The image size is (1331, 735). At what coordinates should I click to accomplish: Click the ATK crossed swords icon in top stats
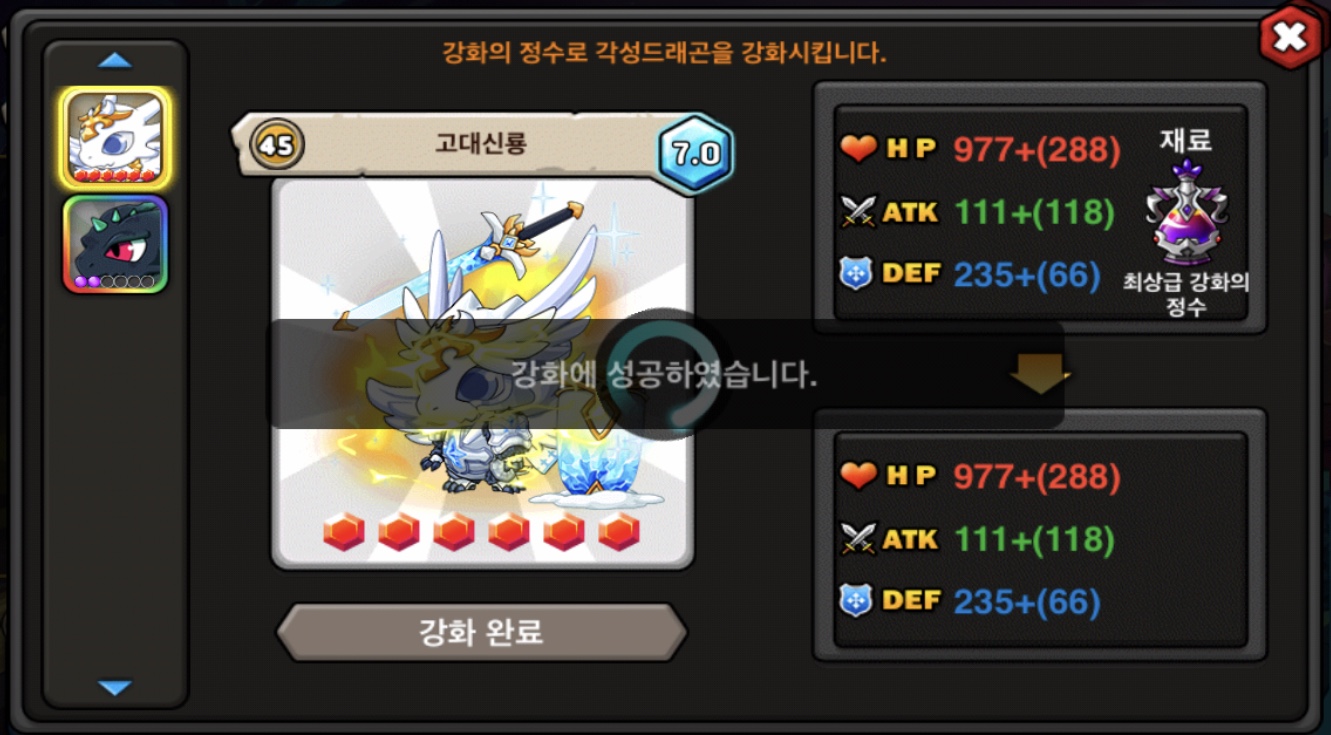click(x=859, y=212)
